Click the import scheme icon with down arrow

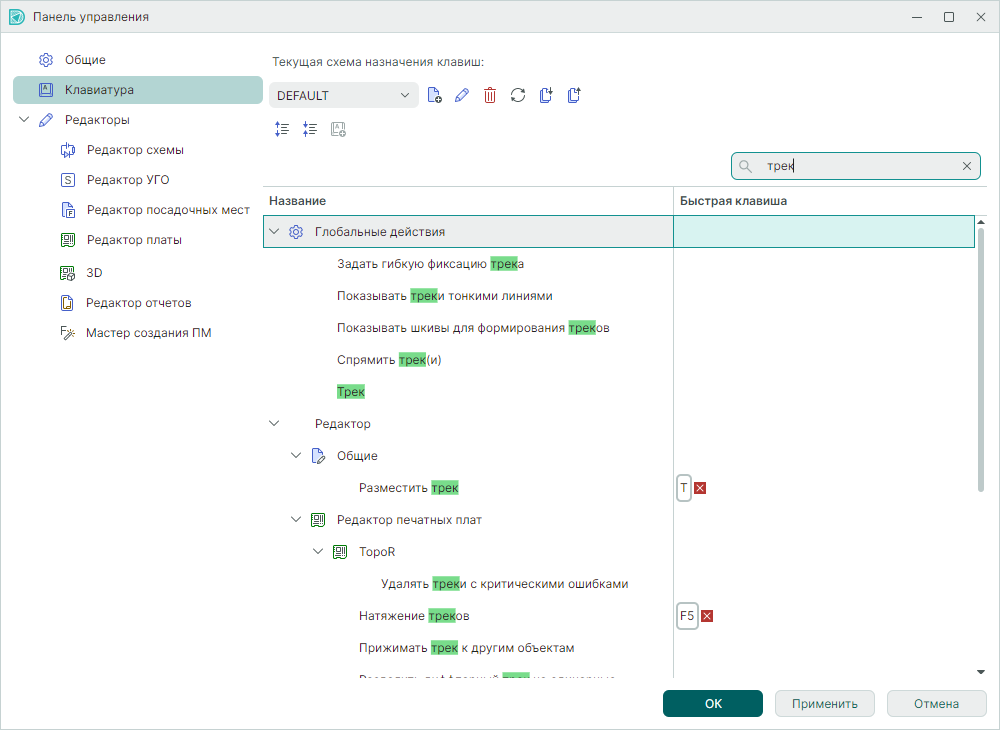point(546,96)
